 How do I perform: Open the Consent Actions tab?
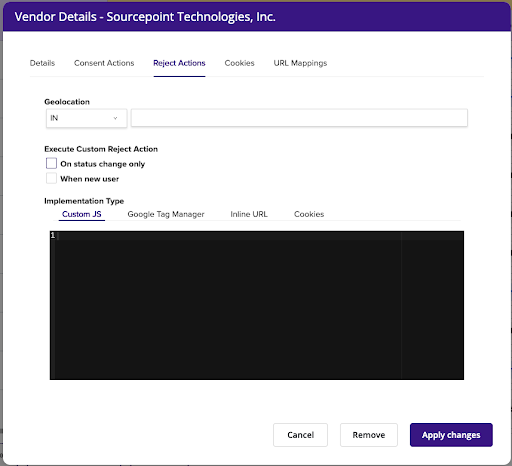[x=104, y=63]
